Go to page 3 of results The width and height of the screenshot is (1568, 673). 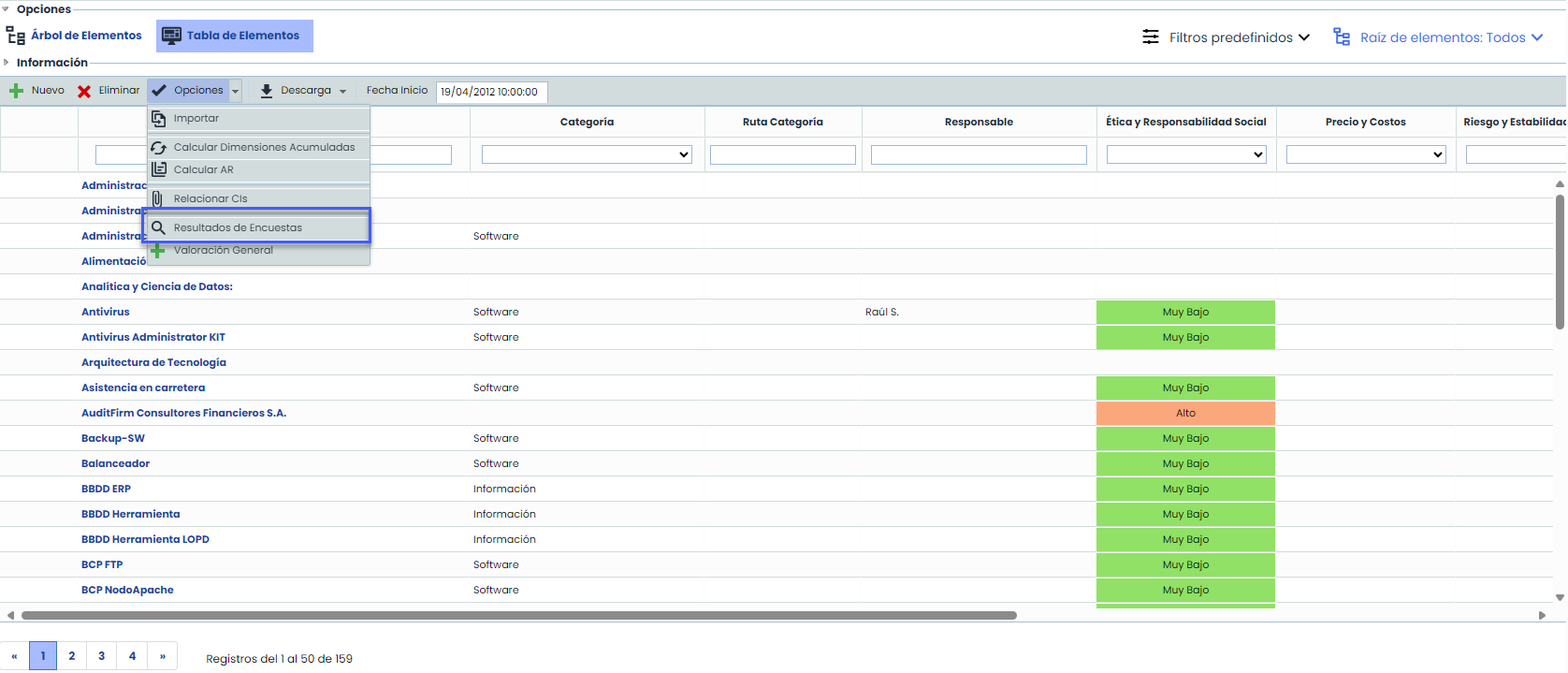click(102, 656)
